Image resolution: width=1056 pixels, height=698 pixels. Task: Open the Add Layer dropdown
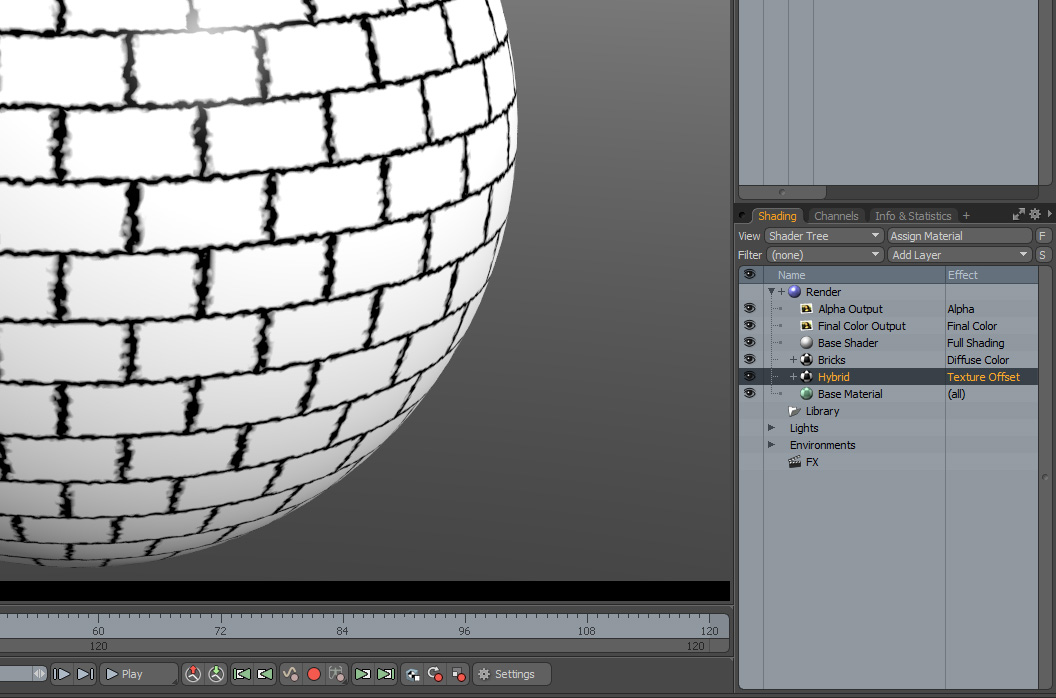(x=960, y=255)
